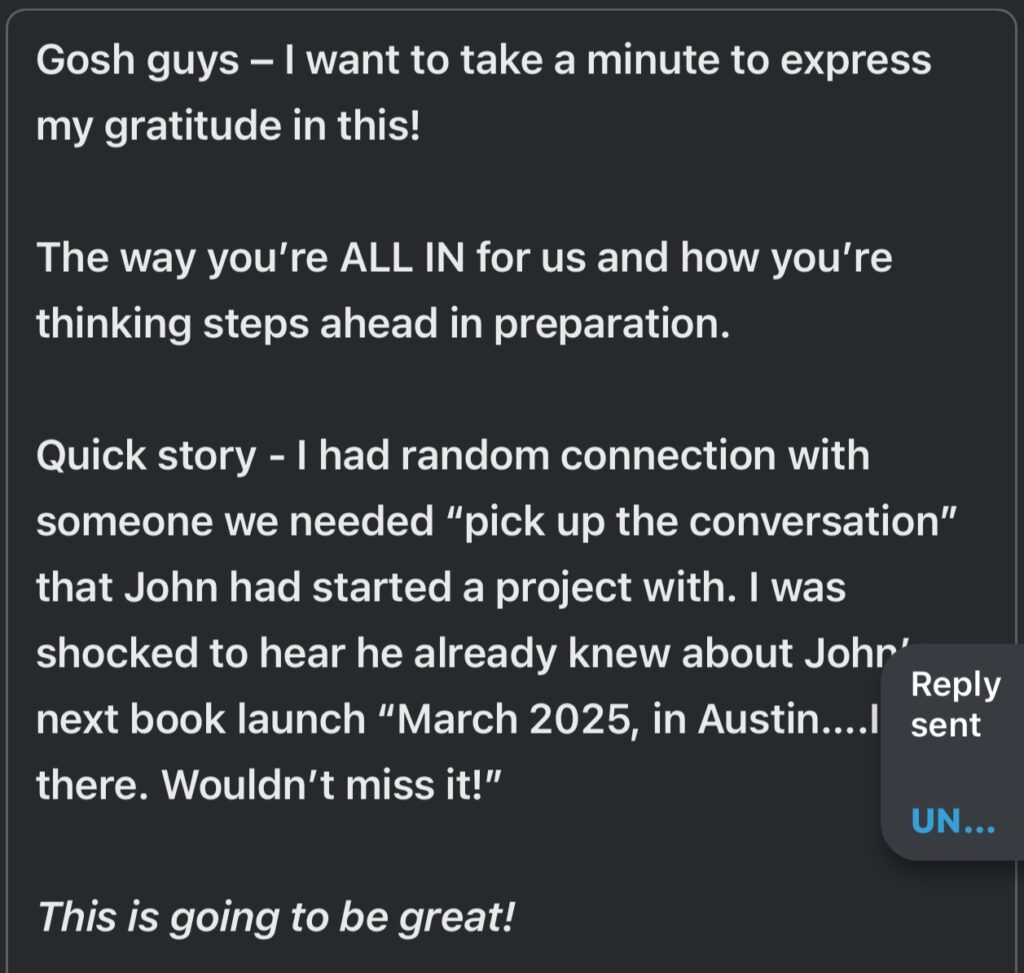Select the "my gratitude in this!" line

pyautogui.click(x=229, y=127)
